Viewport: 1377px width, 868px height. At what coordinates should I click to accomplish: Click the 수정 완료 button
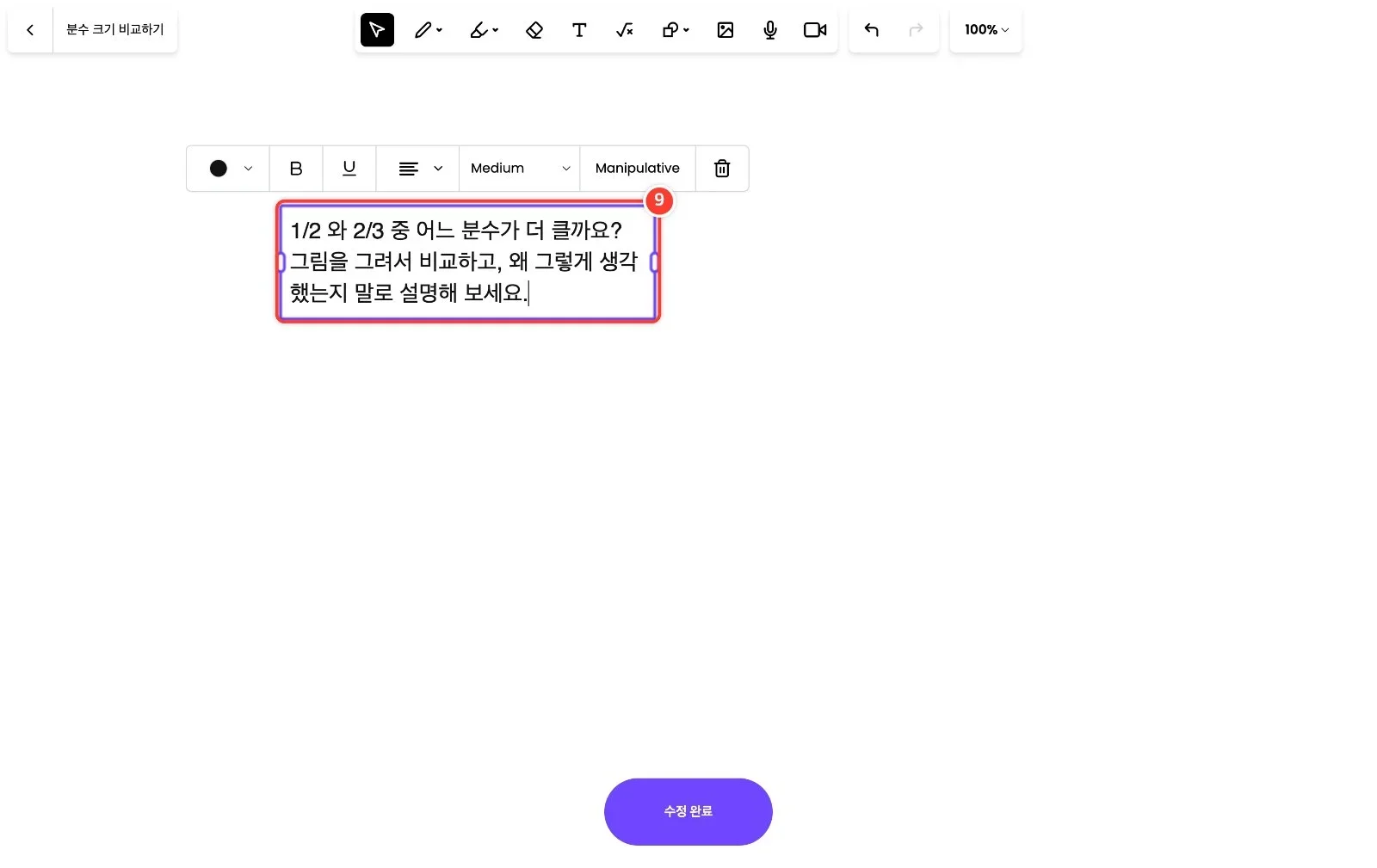[688, 812]
